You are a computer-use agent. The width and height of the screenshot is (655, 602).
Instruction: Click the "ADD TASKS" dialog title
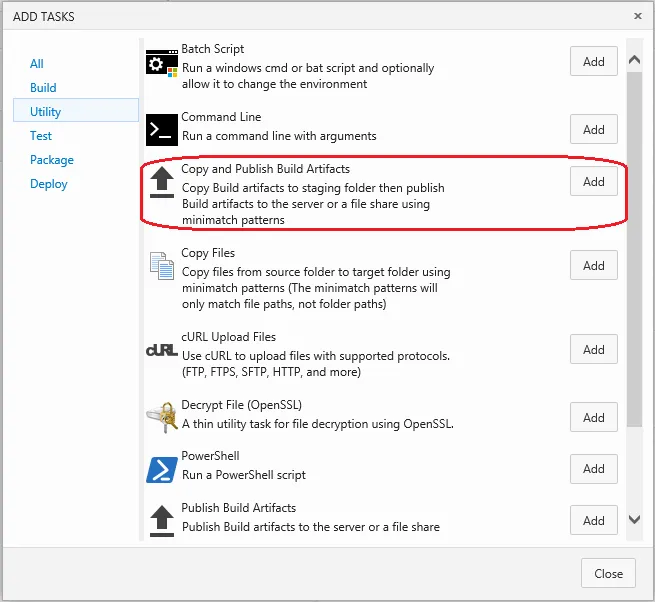pyautogui.click(x=43, y=17)
